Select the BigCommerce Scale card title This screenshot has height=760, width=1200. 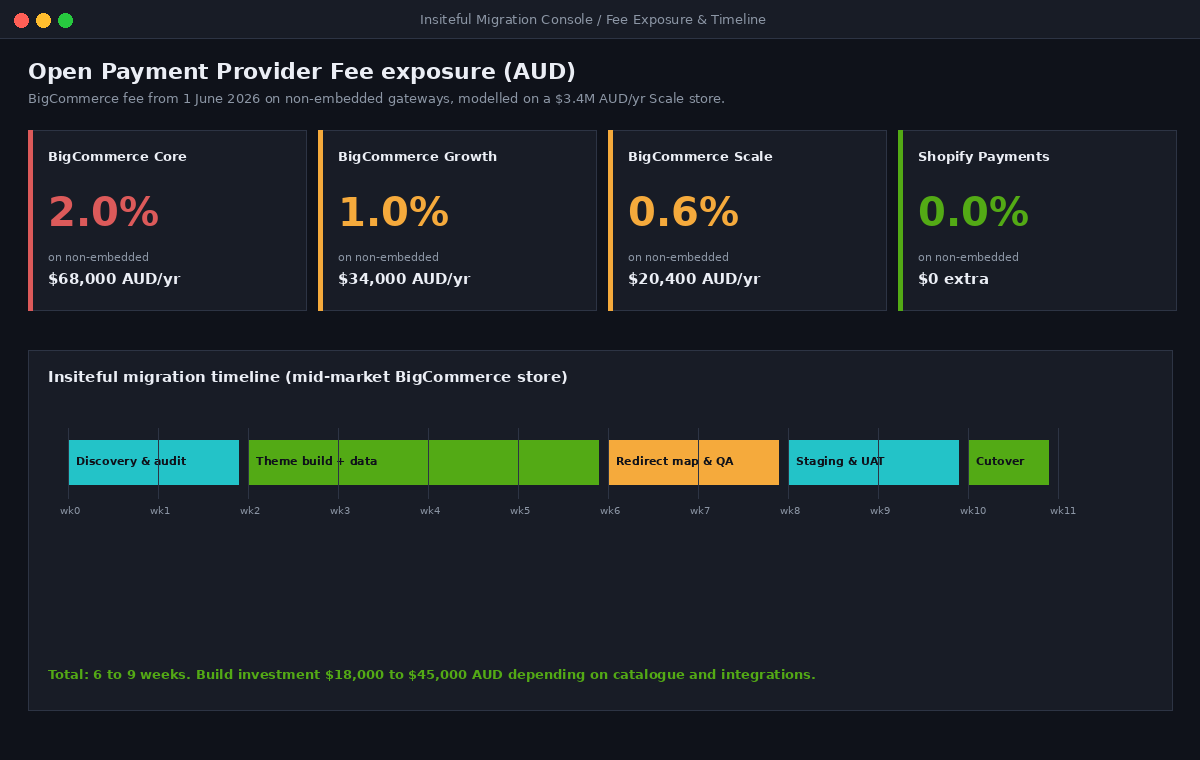point(700,157)
